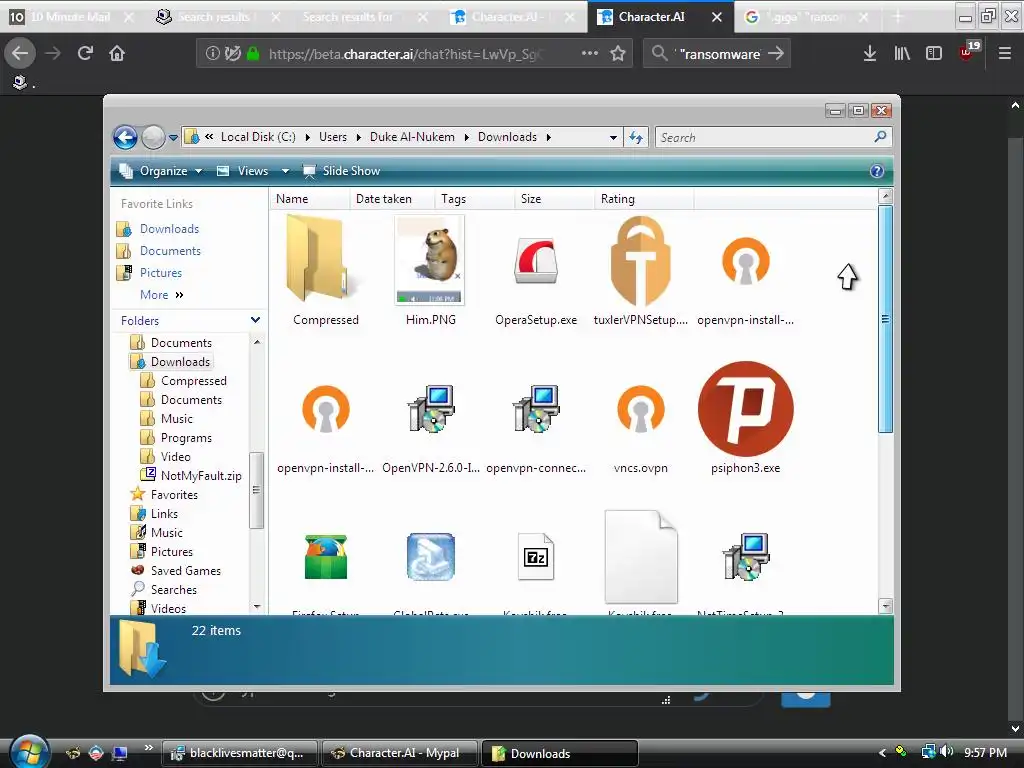Show hidden system tray icons

tap(882, 753)
